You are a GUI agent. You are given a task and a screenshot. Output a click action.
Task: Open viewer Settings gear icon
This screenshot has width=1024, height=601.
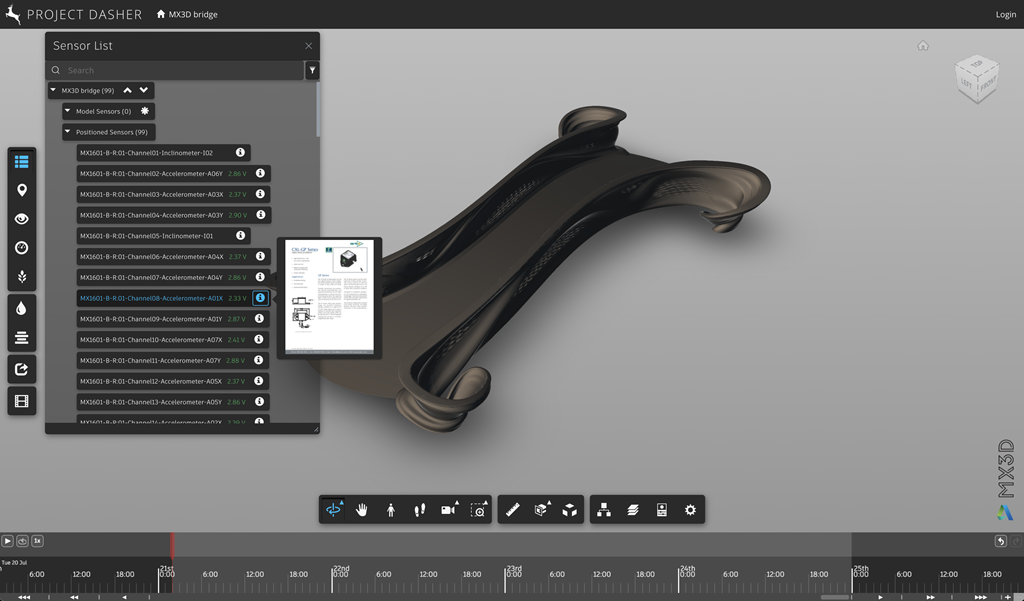pos(690,510)
